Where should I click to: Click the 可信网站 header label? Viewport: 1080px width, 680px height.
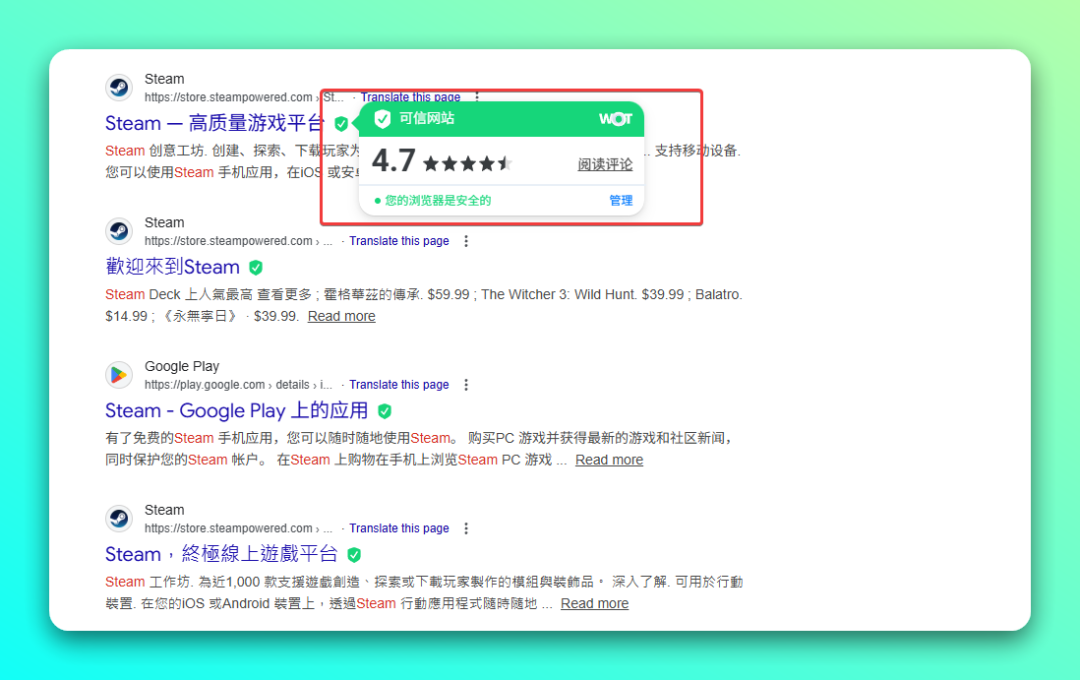click(x=427, y=119)
